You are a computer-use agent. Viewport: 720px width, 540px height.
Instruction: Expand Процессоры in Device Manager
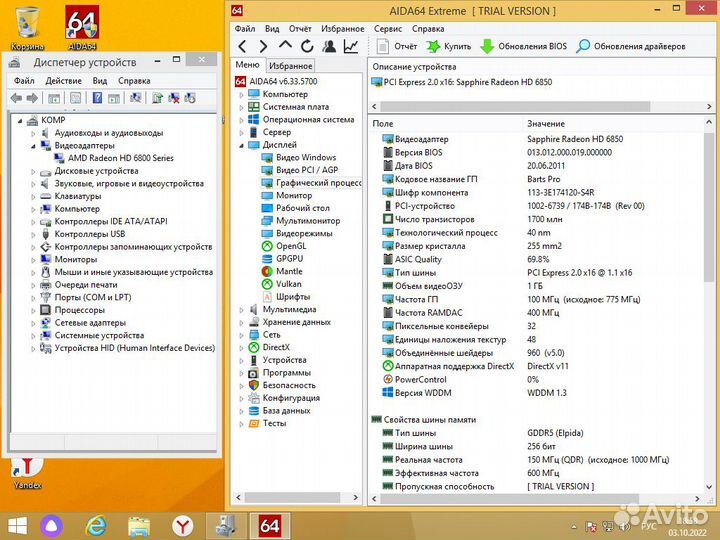[x=33, y=310]
